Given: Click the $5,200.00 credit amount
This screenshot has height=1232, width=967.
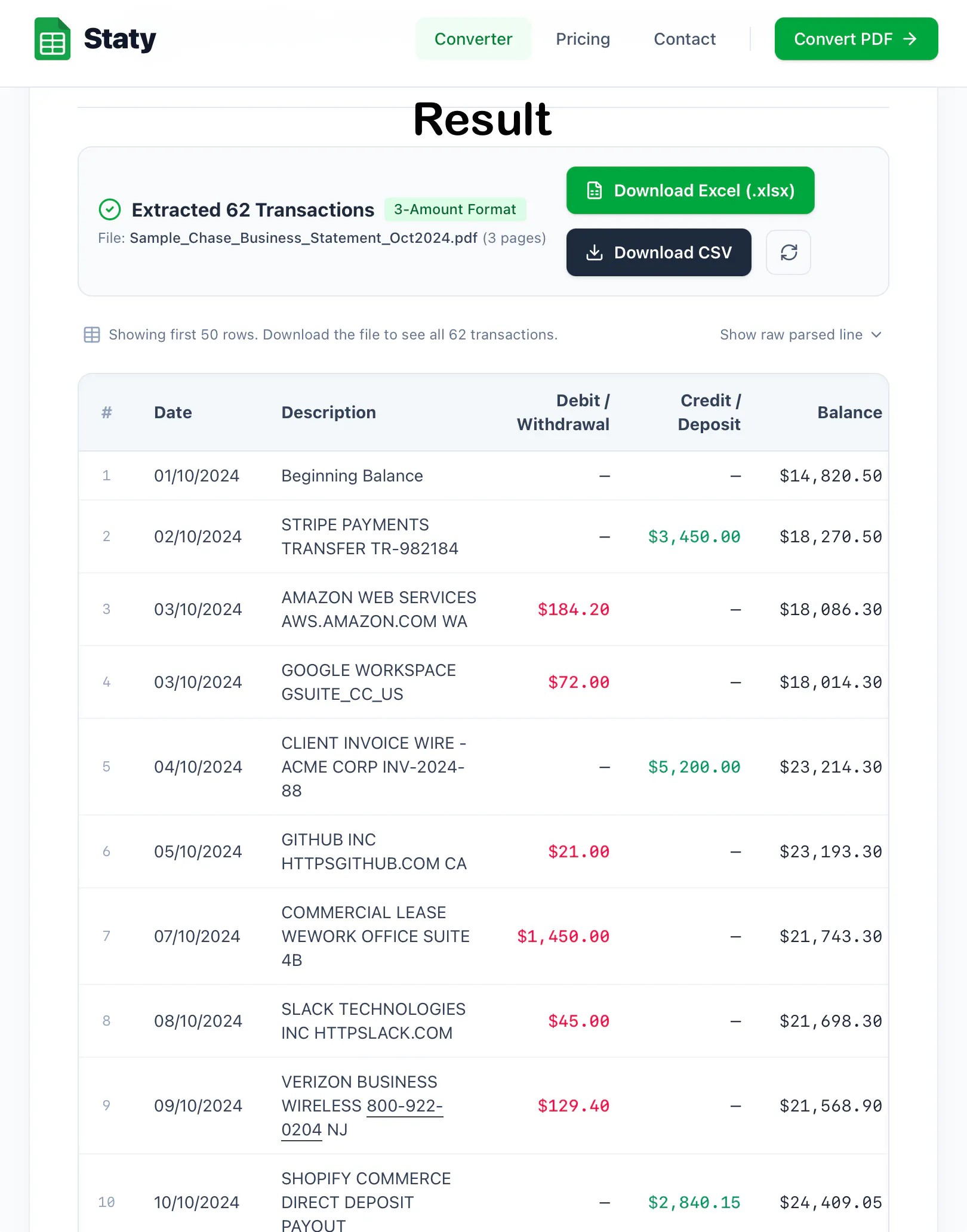Looking at the screenshot, I should click(694, 767).
